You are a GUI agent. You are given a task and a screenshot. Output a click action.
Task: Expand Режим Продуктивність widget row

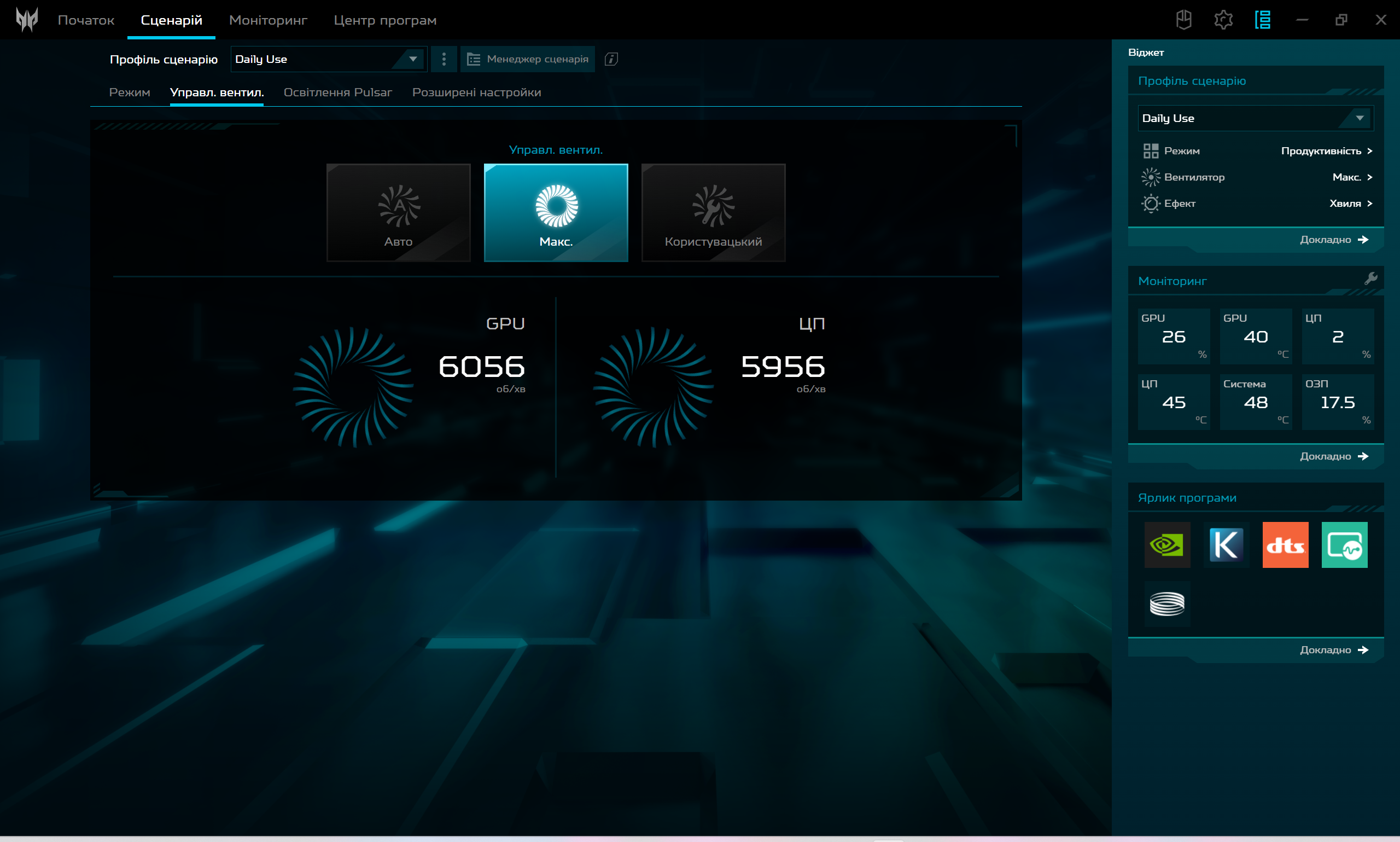coord(1327,151)
